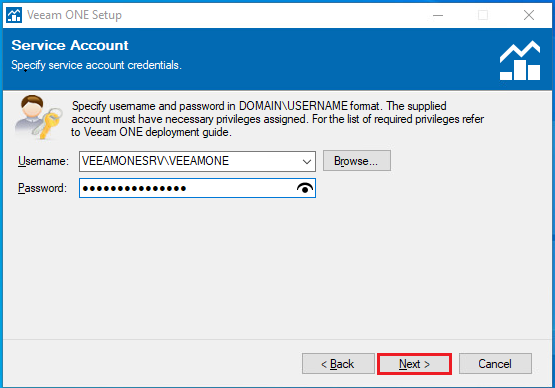Cancel the Veeam ONE setup
This screenshot has width=555, height=388.
495,364
